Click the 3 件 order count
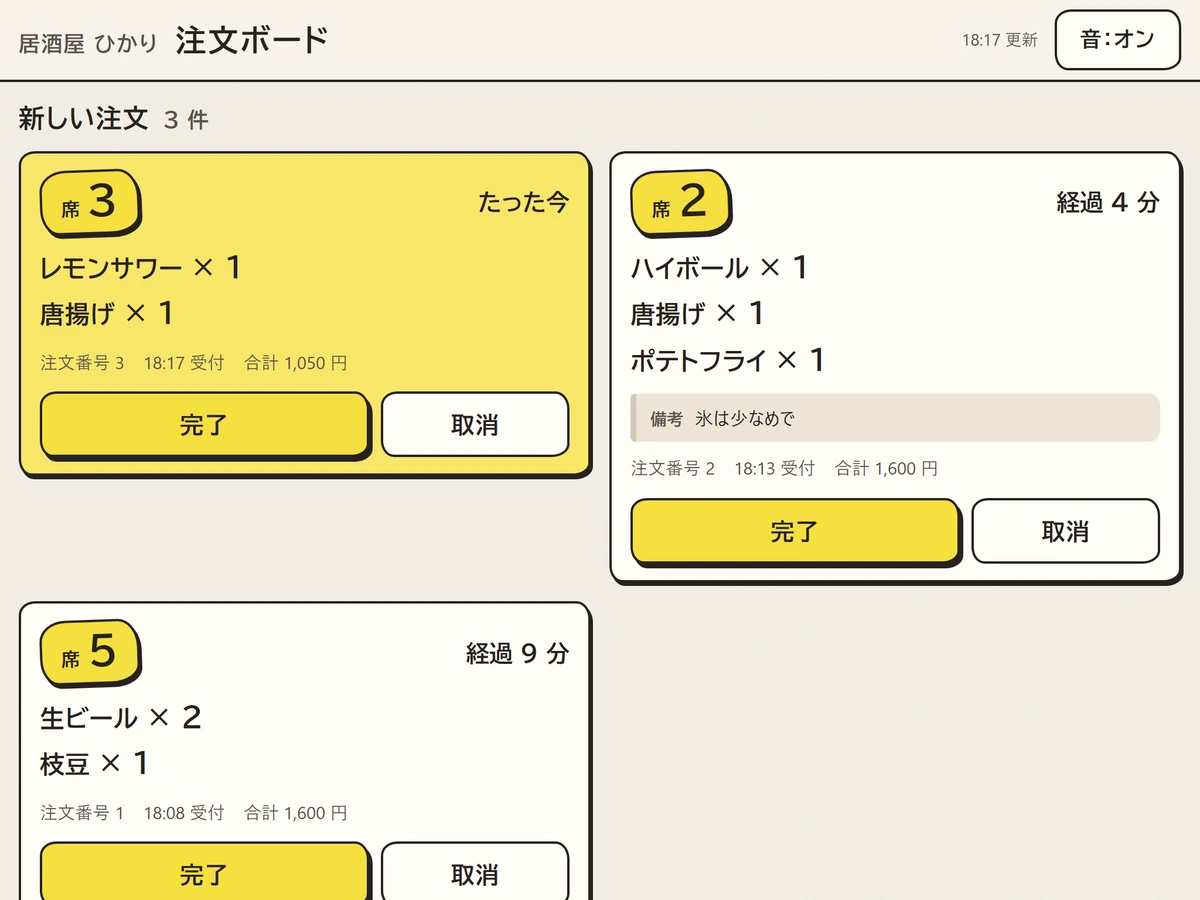This screenshot has width=1200, height=900. click(x=186, y=120)
